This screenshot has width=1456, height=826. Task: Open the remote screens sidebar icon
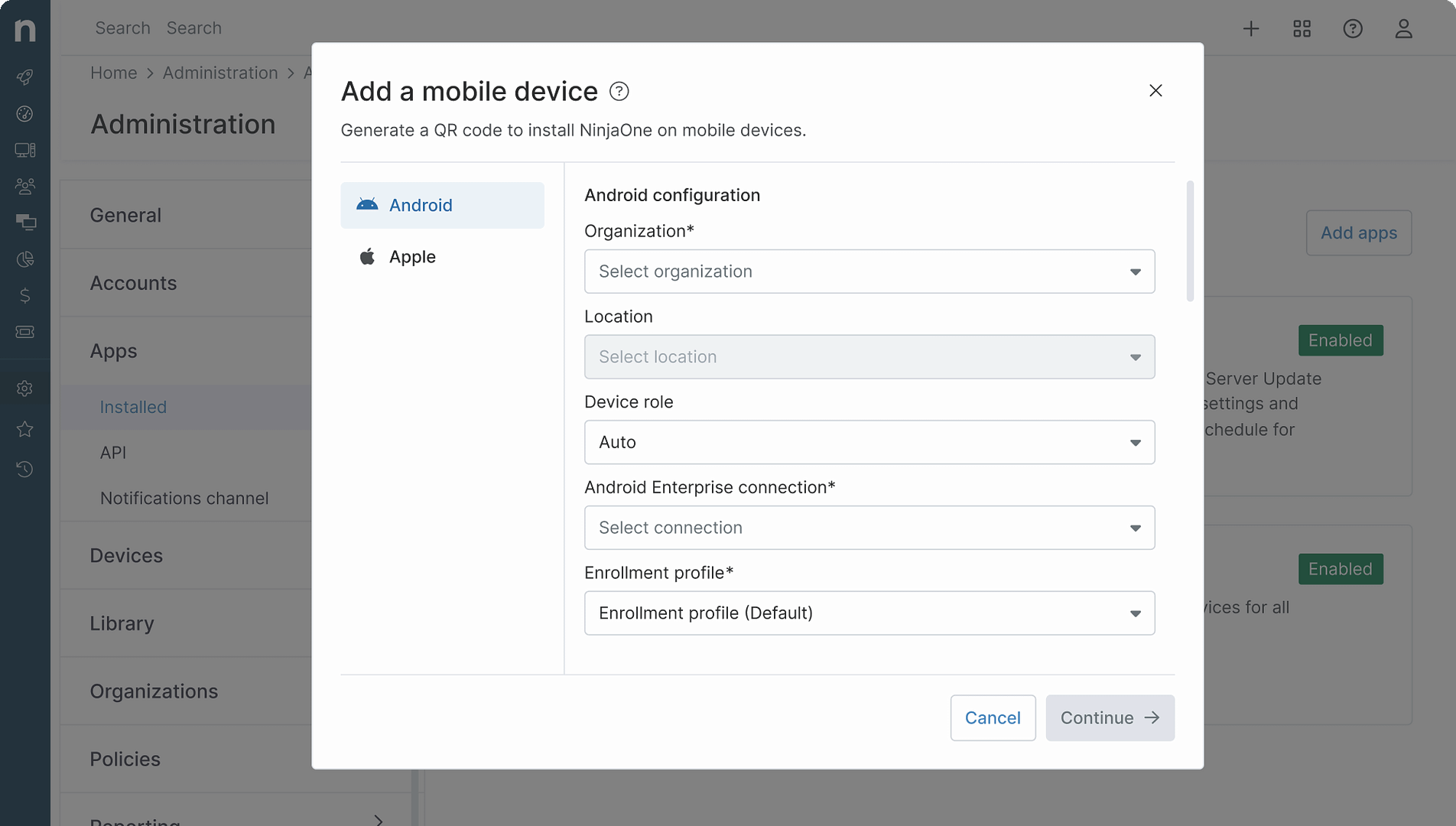pyautogui.click(x=25, y=223)
